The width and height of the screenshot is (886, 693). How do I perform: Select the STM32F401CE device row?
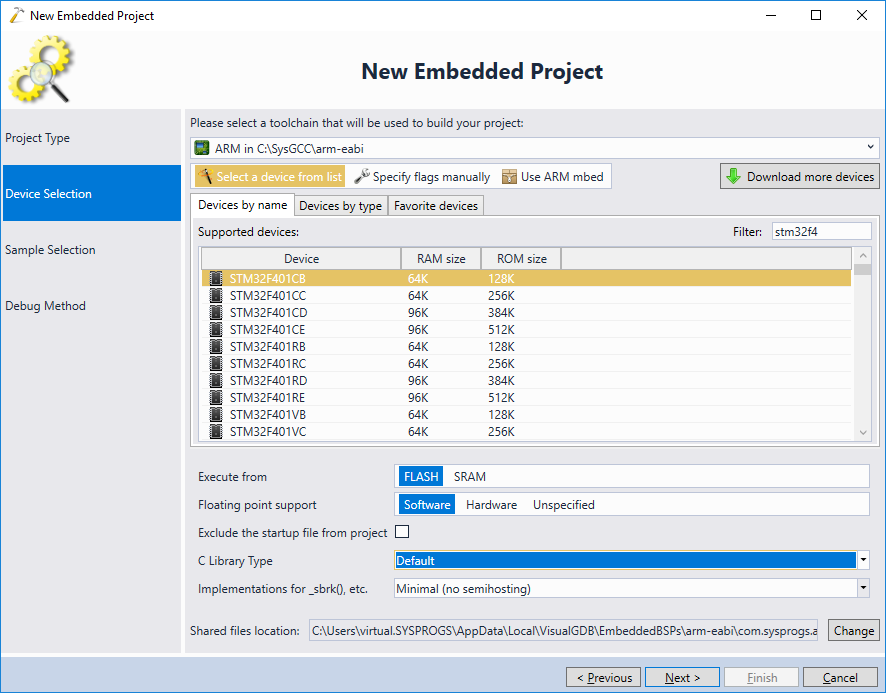tap(526, 330)
